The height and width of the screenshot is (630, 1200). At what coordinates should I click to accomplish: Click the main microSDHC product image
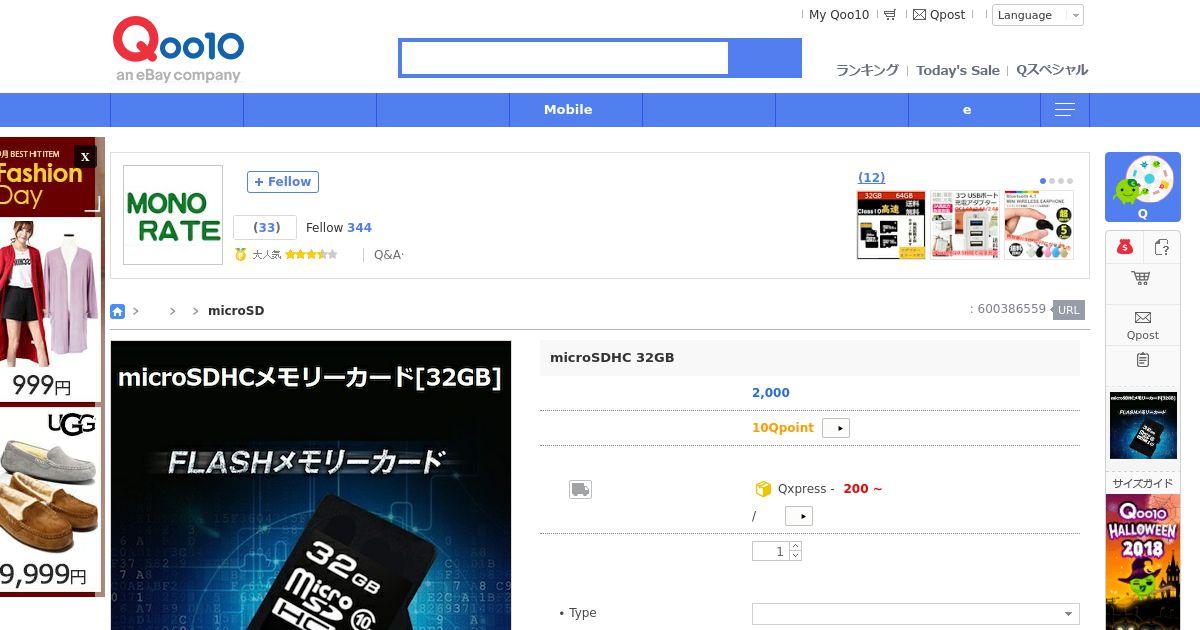(311, 486)
